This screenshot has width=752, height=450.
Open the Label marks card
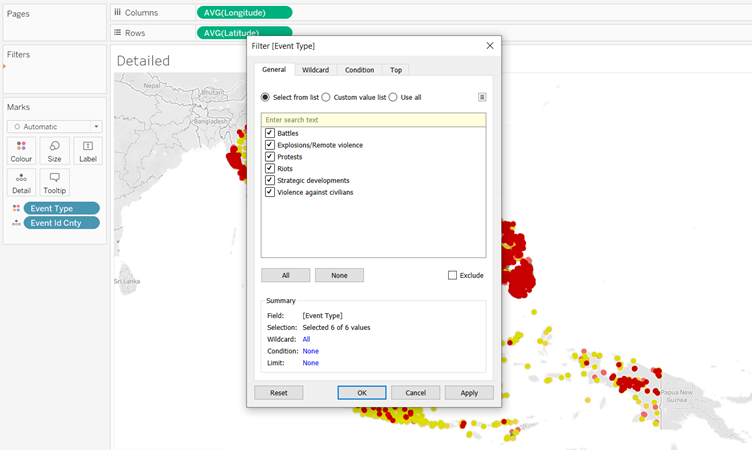(x=87, y=151)
